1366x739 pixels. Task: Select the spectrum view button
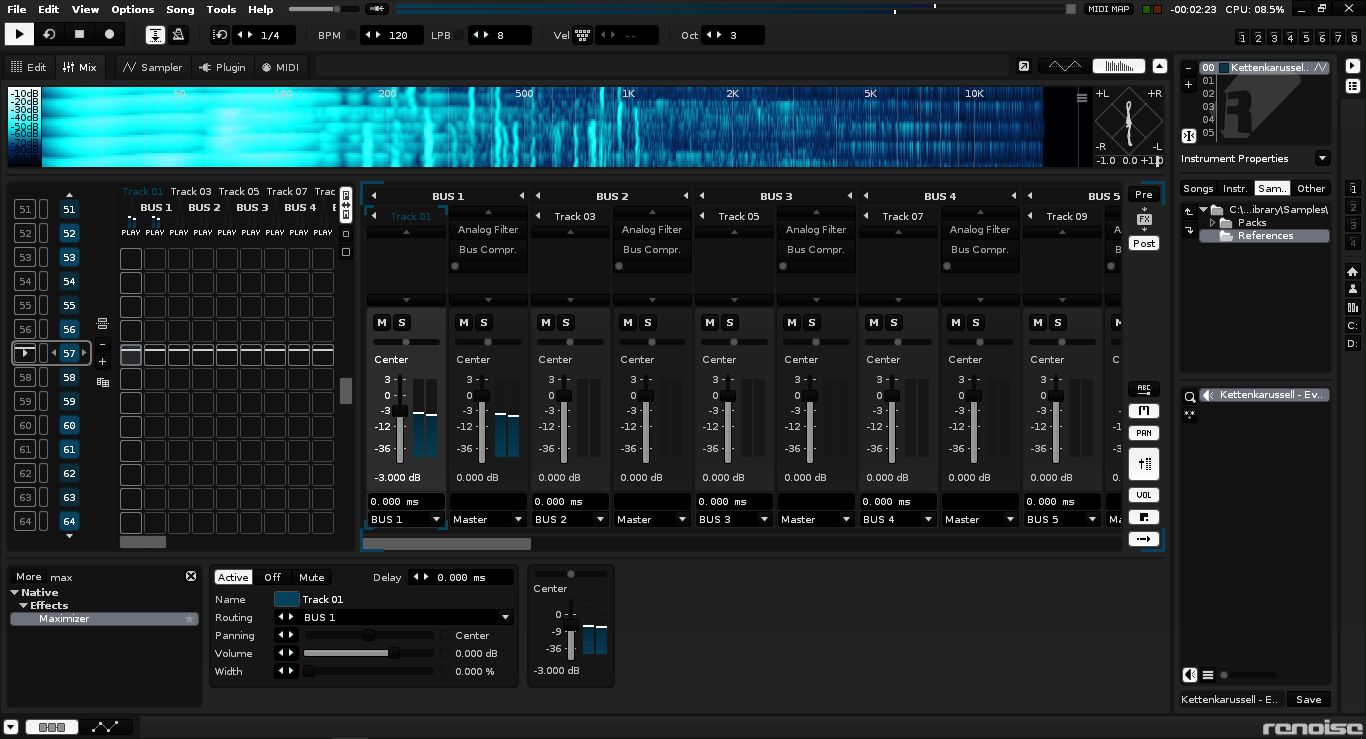click(1119, 66)
